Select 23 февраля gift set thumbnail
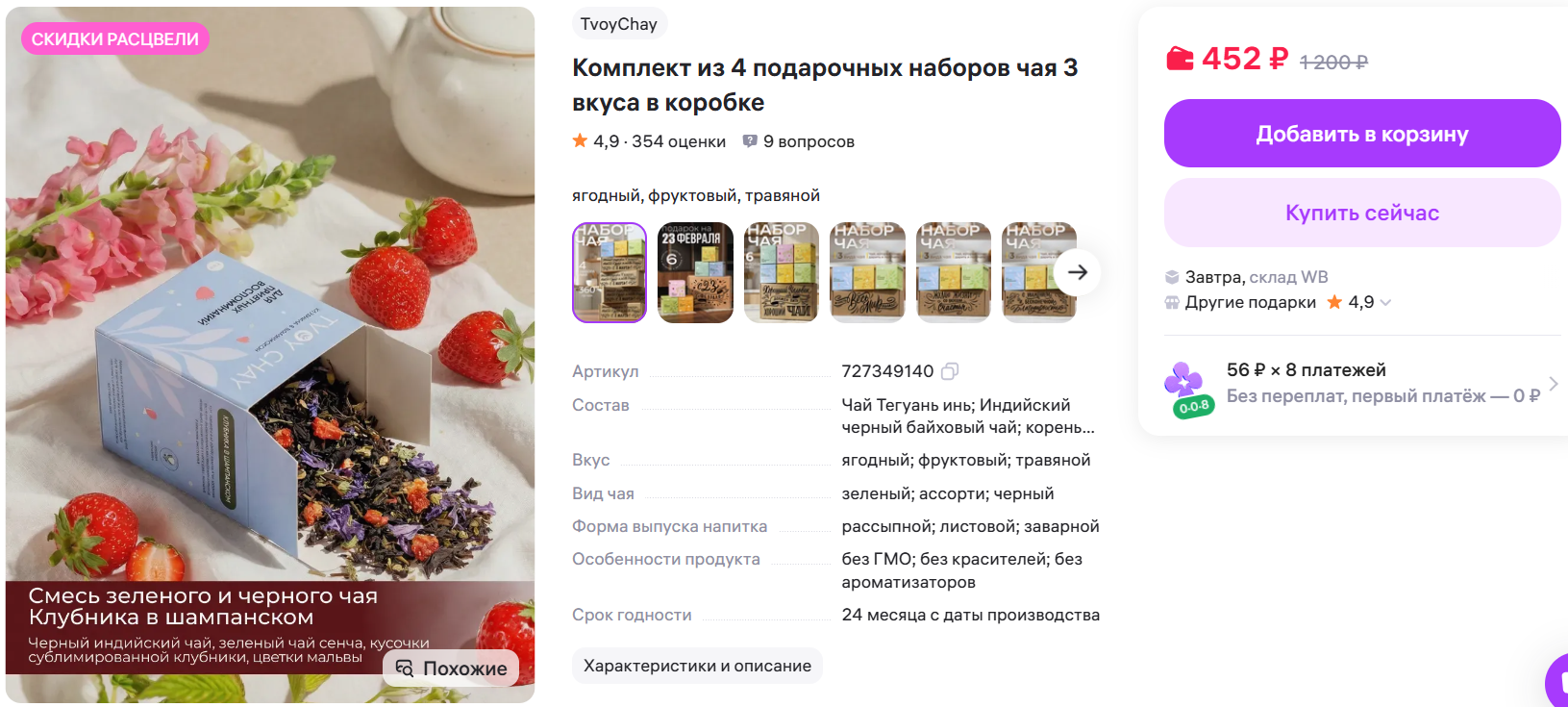This screenshot has width=1568, height=707. (695, 272)
